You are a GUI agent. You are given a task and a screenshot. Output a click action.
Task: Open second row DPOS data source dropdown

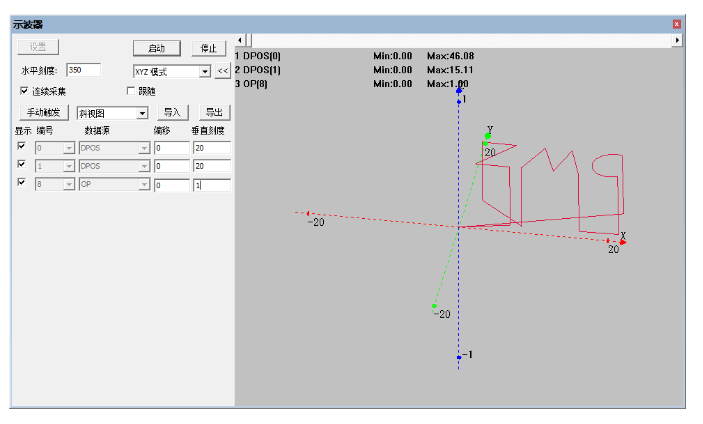144,166
